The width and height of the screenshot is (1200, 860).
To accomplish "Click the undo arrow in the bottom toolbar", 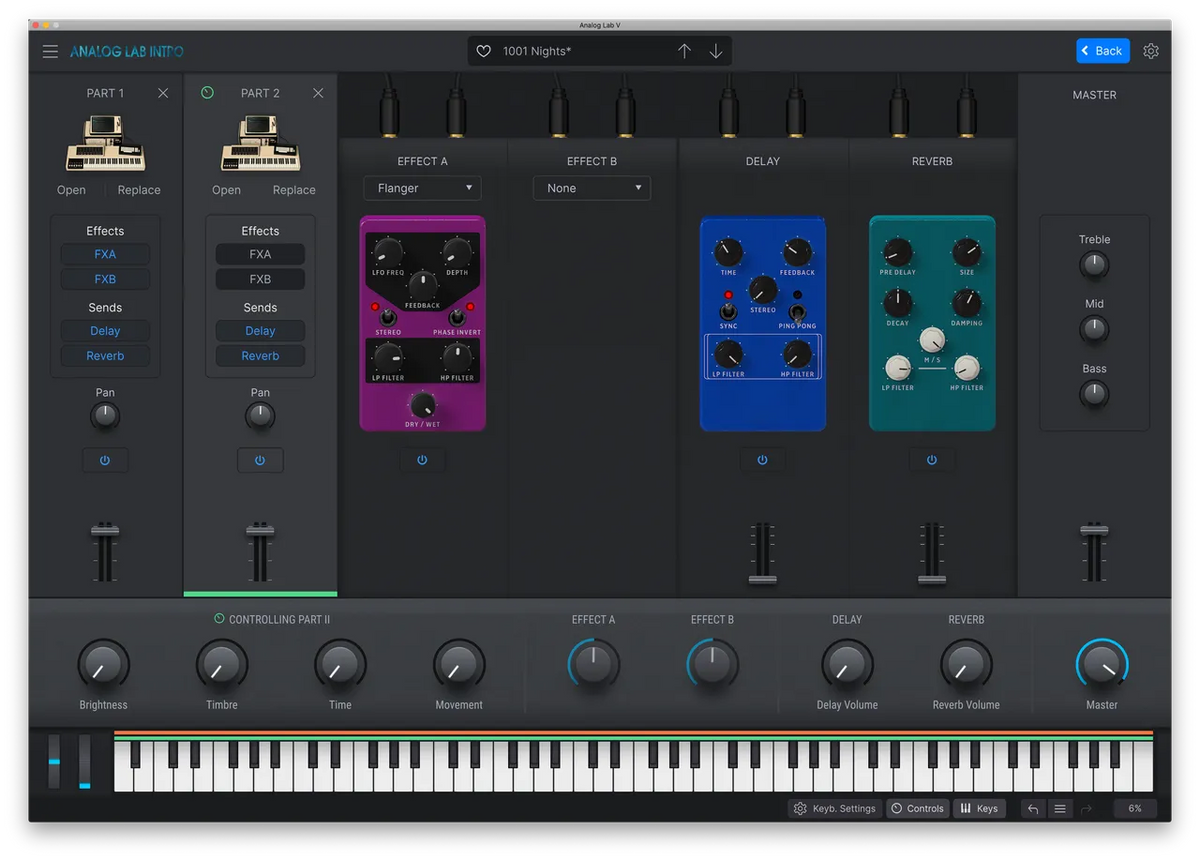I will tap(1032, 808).
